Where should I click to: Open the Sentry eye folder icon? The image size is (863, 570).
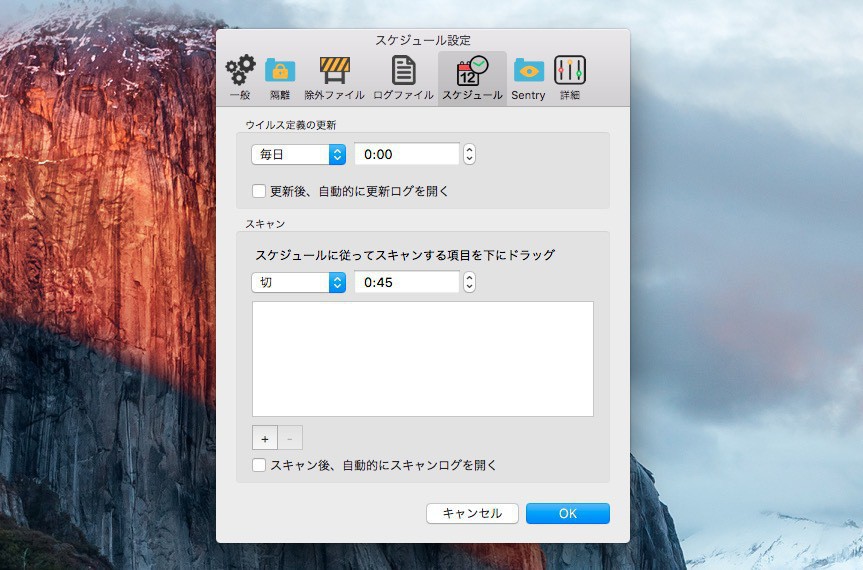[528, 71]
